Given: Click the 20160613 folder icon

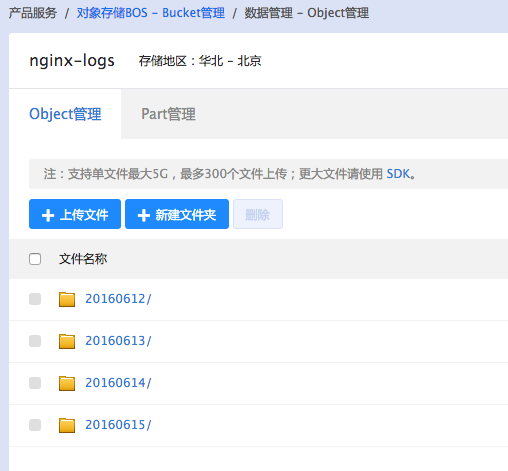Looking at the screenshot, I should [67, 341].
